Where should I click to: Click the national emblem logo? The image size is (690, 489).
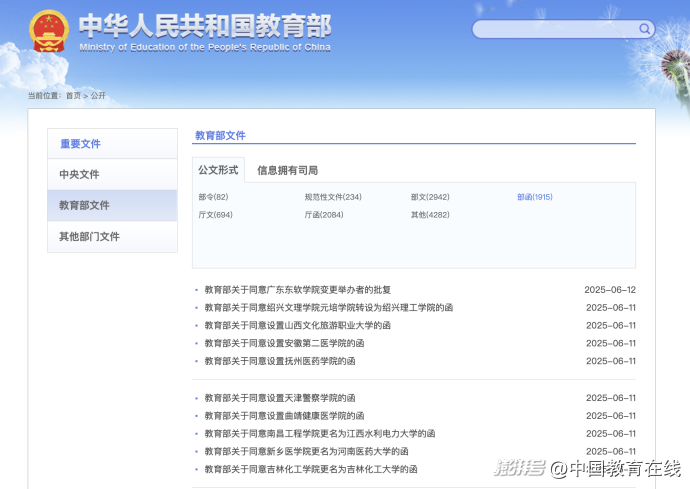pyautogui.click(x=47, y=31)
